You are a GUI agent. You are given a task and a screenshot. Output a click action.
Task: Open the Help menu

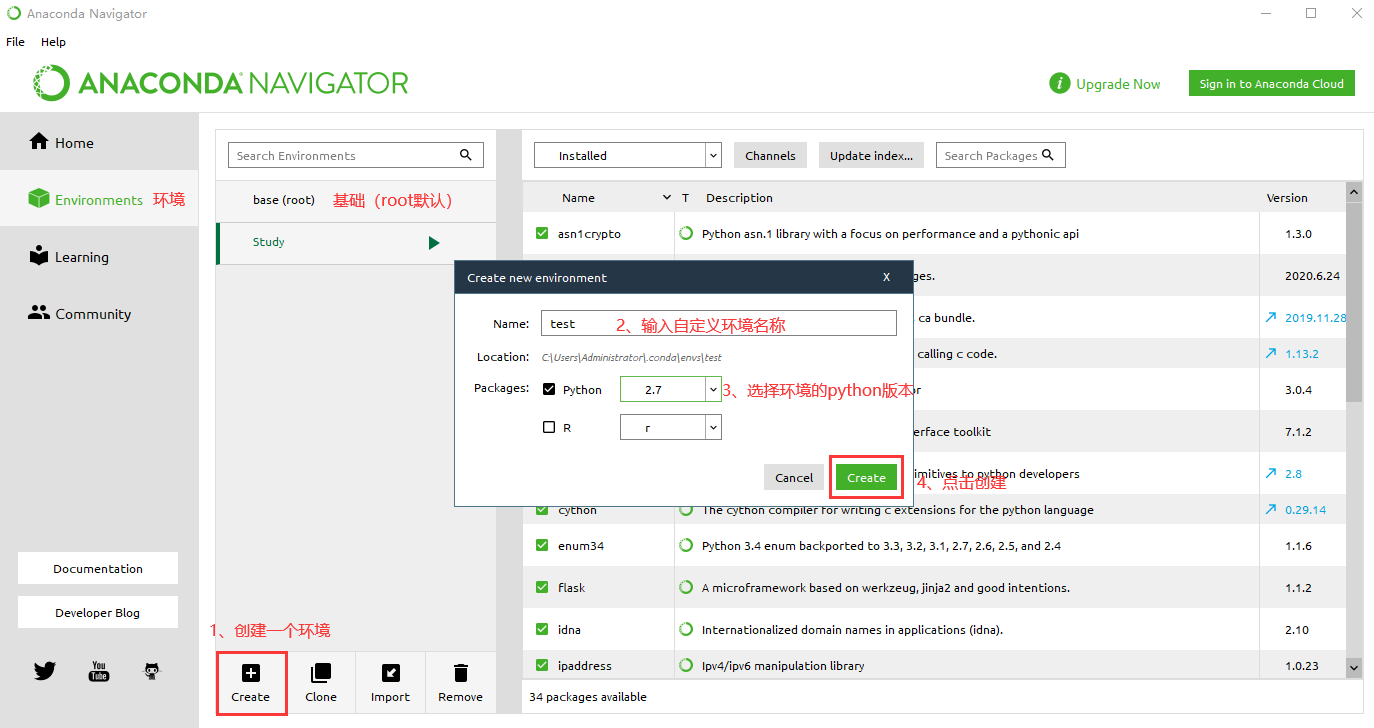53,42
